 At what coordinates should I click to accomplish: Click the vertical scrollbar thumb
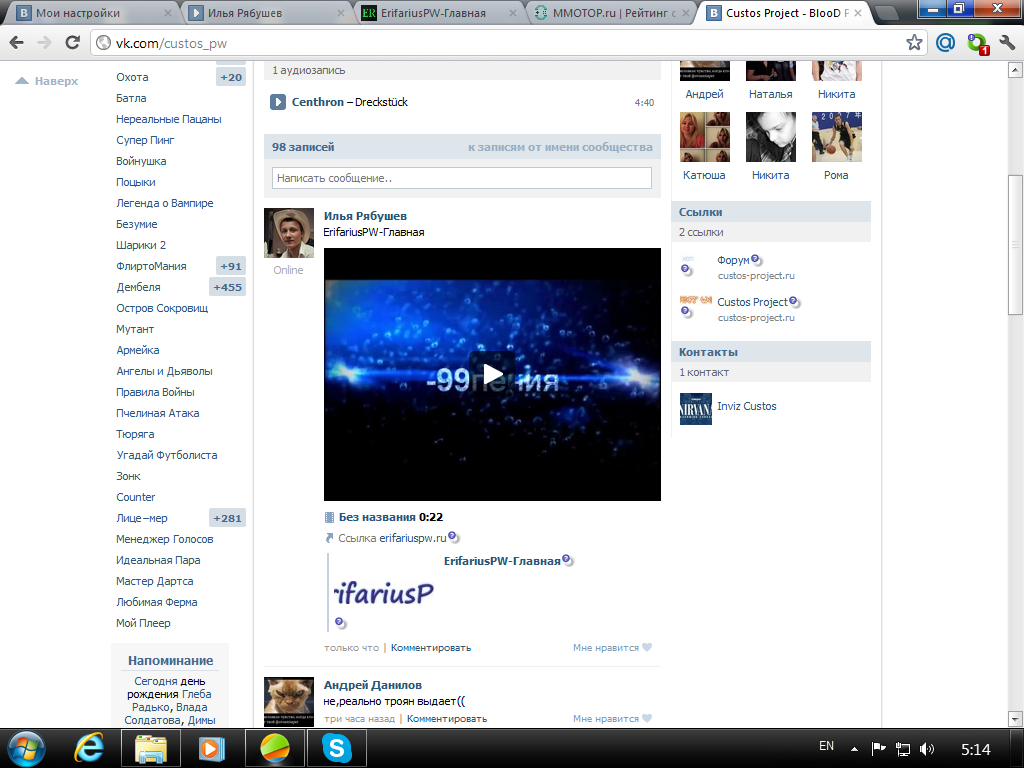click(1015, 244)
